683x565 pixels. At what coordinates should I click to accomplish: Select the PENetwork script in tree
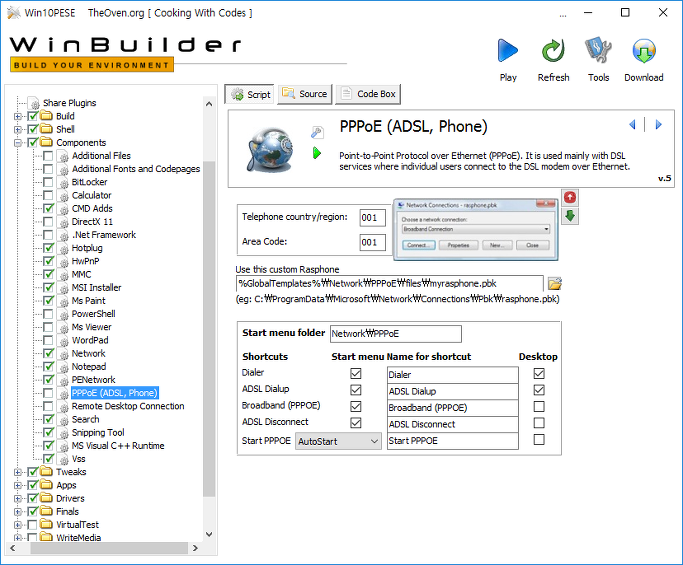point(93,380)
